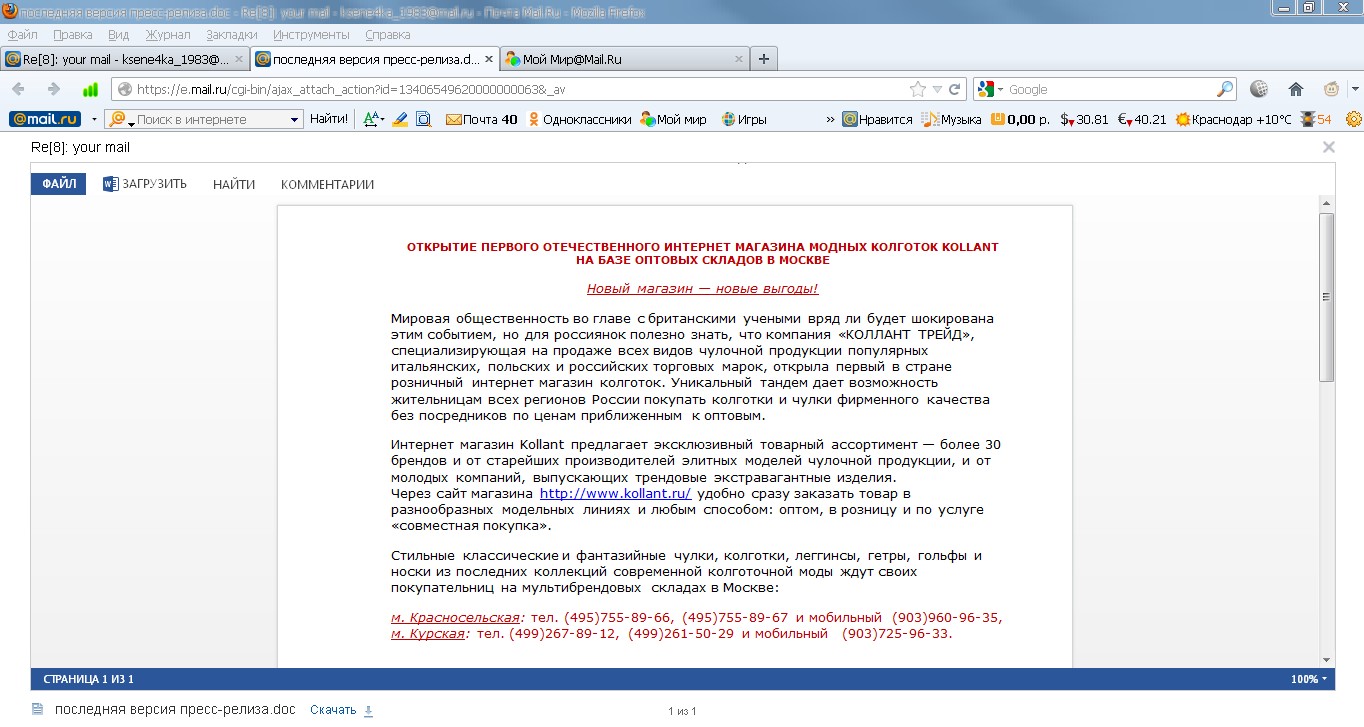Open toolbar settings gear icon
The width and height of the screenshot is (1364, 727).
pos(1354,119)
